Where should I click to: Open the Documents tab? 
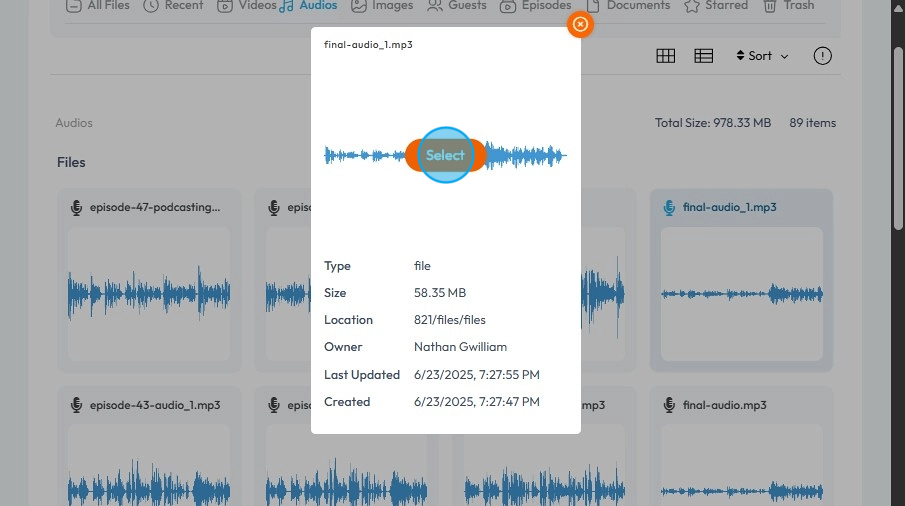tap(627, 6)
